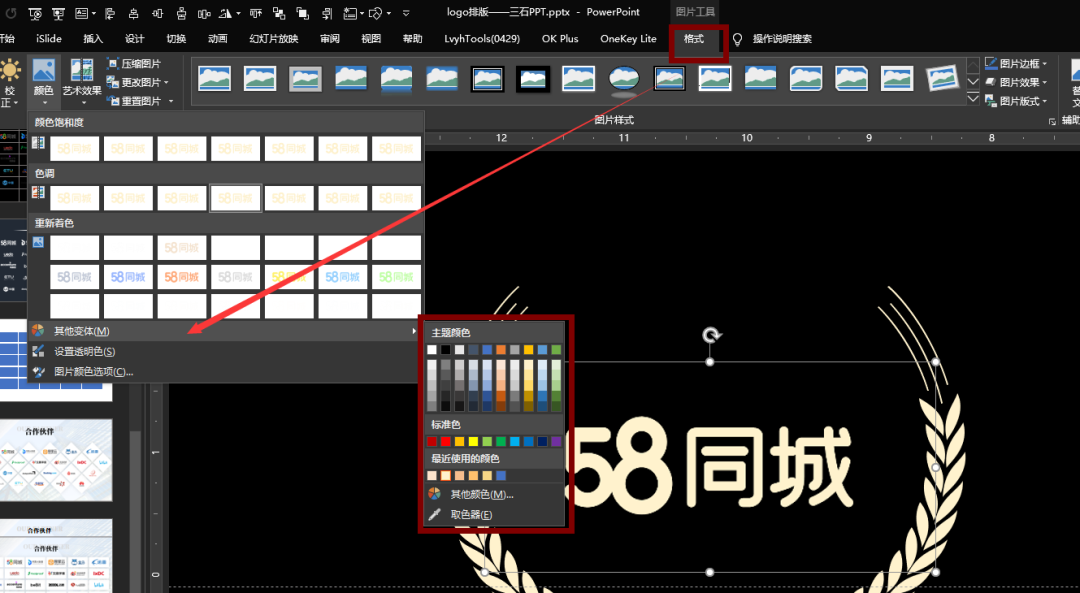This screenshot has height=593, width=1080.
Task: Open the 图片效果 picture effects dropdown
Action: point(1016,82)
